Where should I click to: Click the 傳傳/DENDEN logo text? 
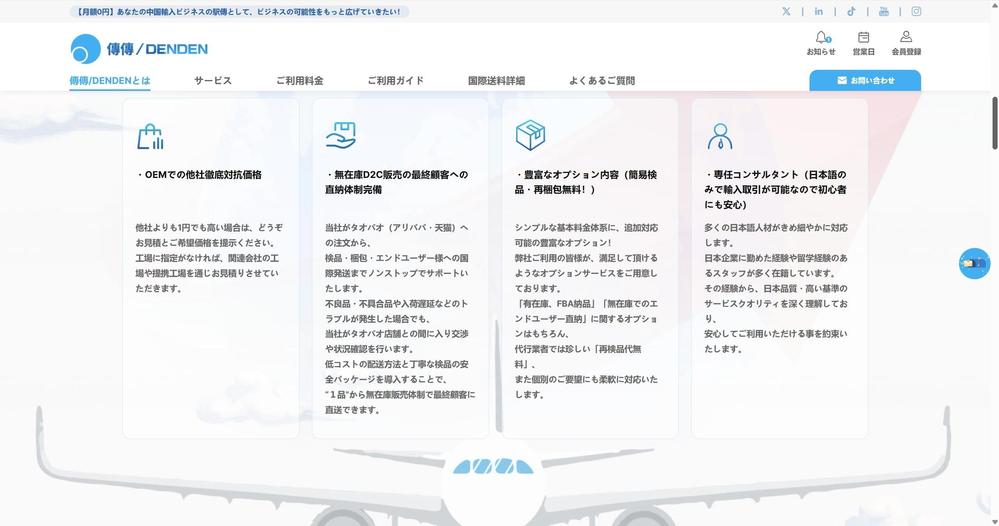tap(157, 49)
